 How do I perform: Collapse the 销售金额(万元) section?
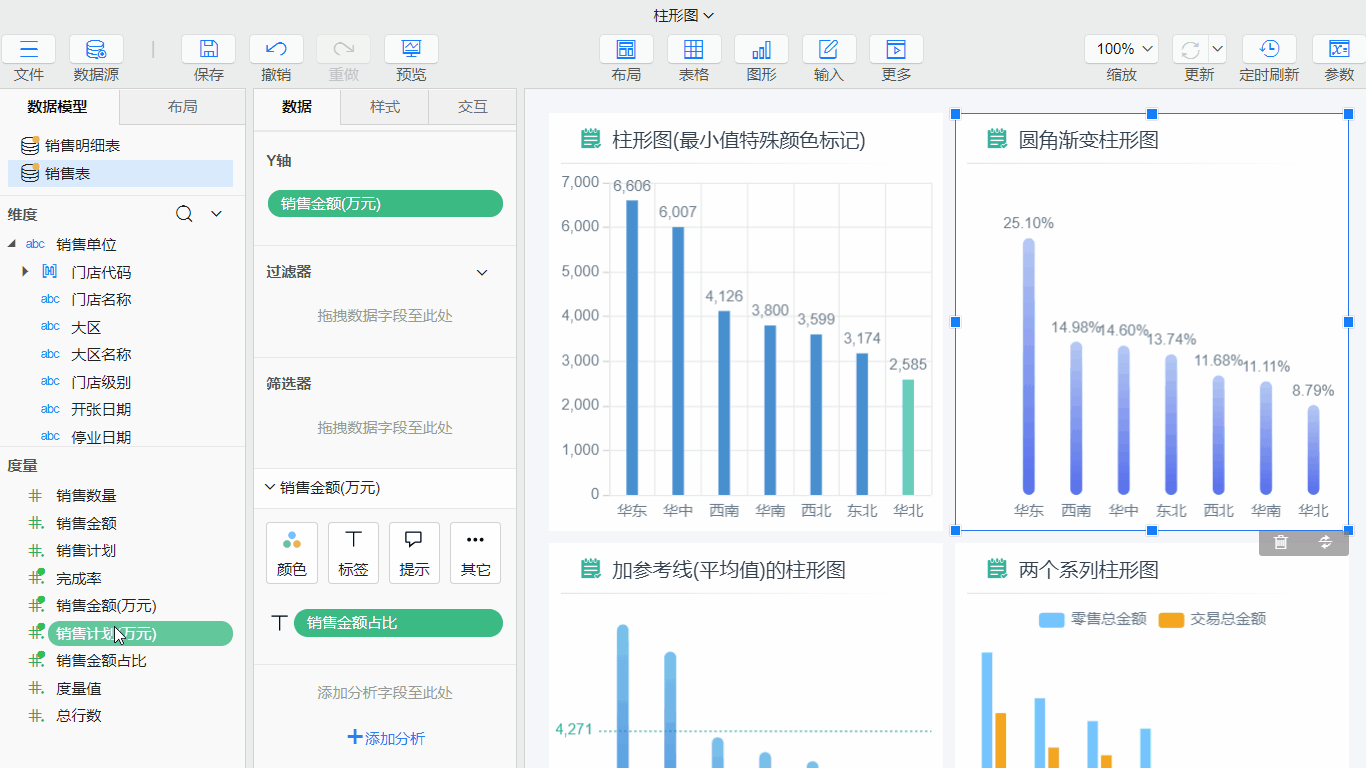point(269,488)
